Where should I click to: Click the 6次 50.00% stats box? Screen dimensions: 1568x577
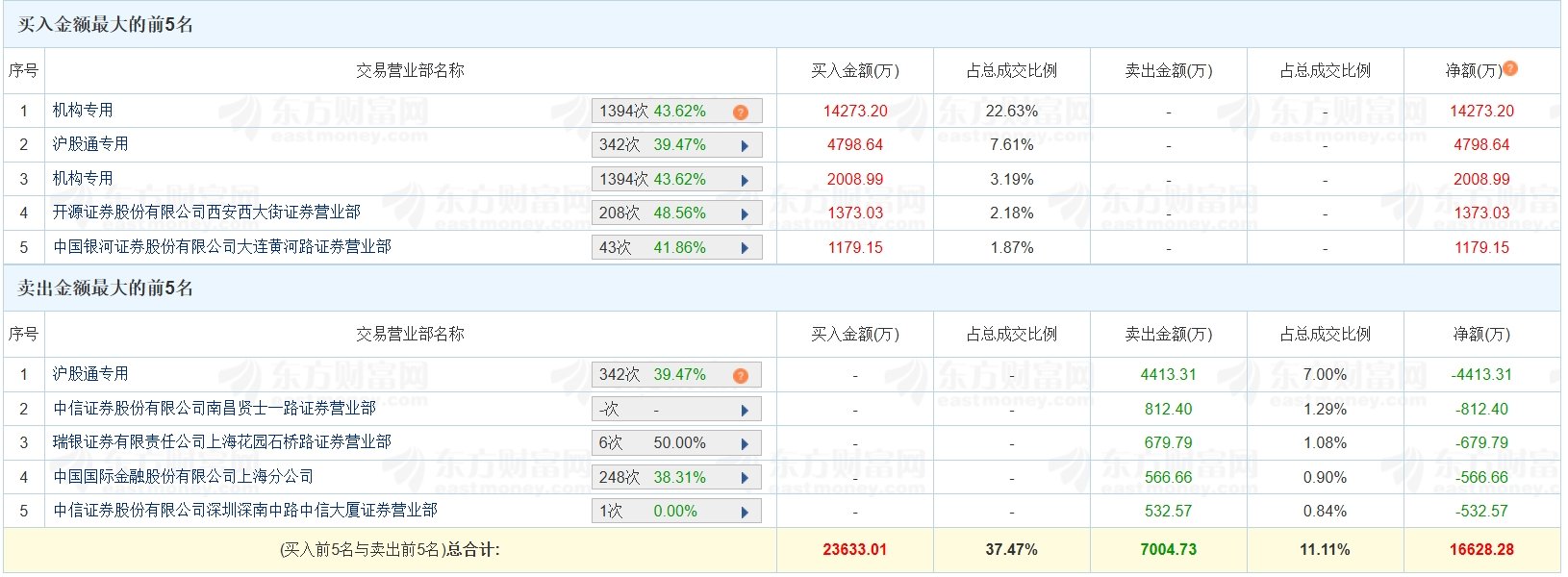[x=676, y=443]
